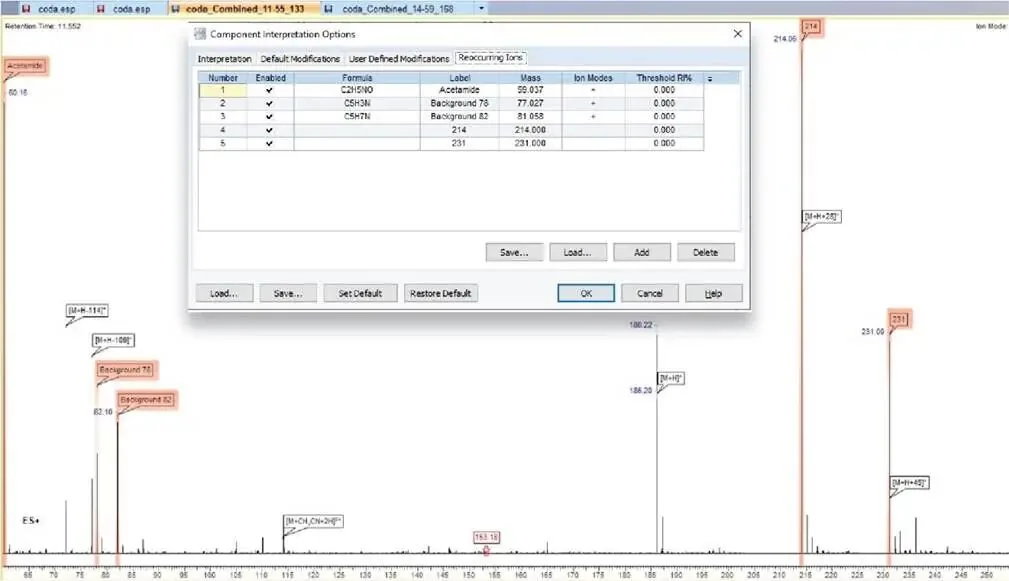Click the Restore Default button
This screenshot has height=581, width=1009.
(441, 293)
